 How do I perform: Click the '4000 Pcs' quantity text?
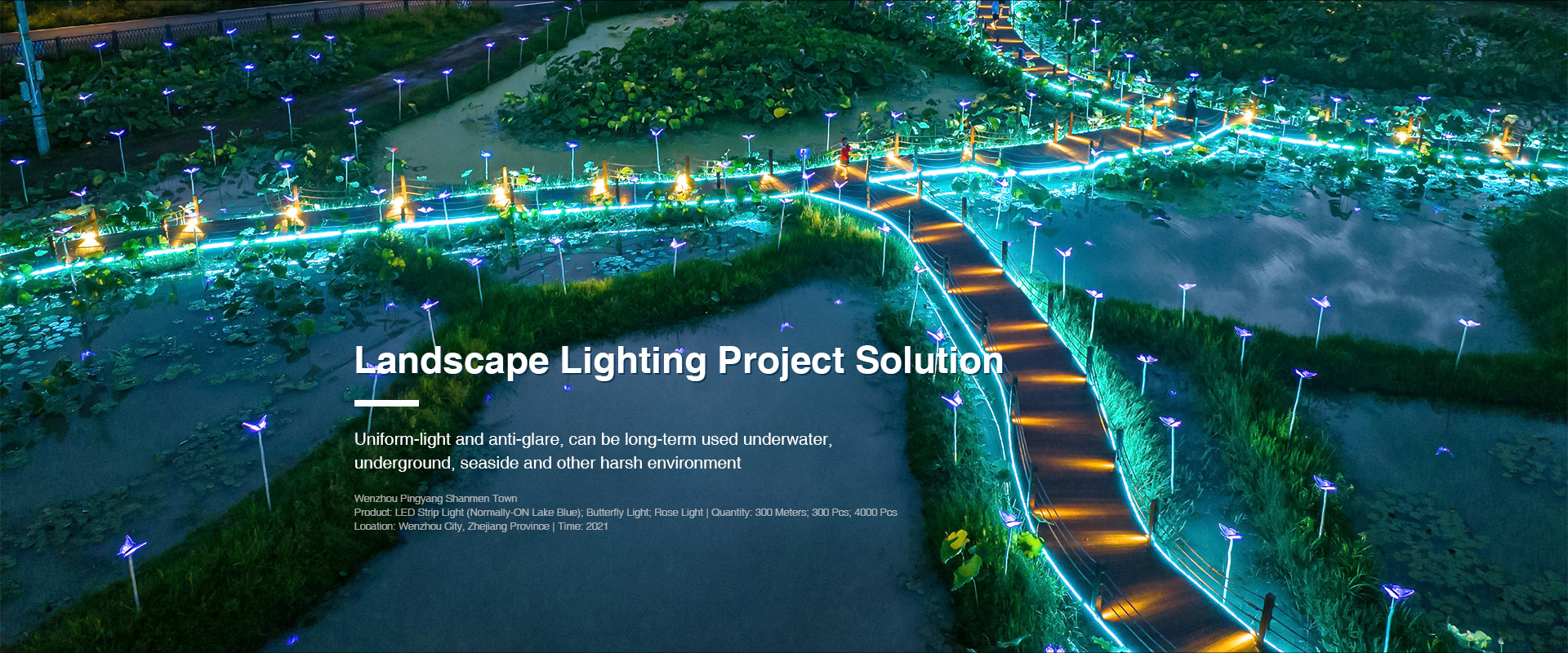click(875, 513)
